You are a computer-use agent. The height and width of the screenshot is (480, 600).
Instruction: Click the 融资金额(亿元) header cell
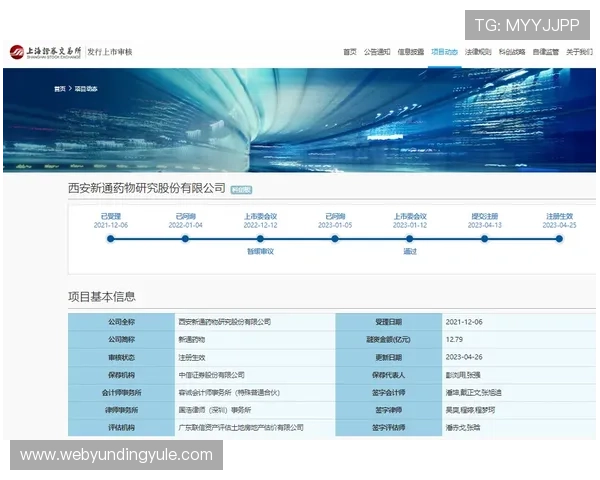(388, 340)
